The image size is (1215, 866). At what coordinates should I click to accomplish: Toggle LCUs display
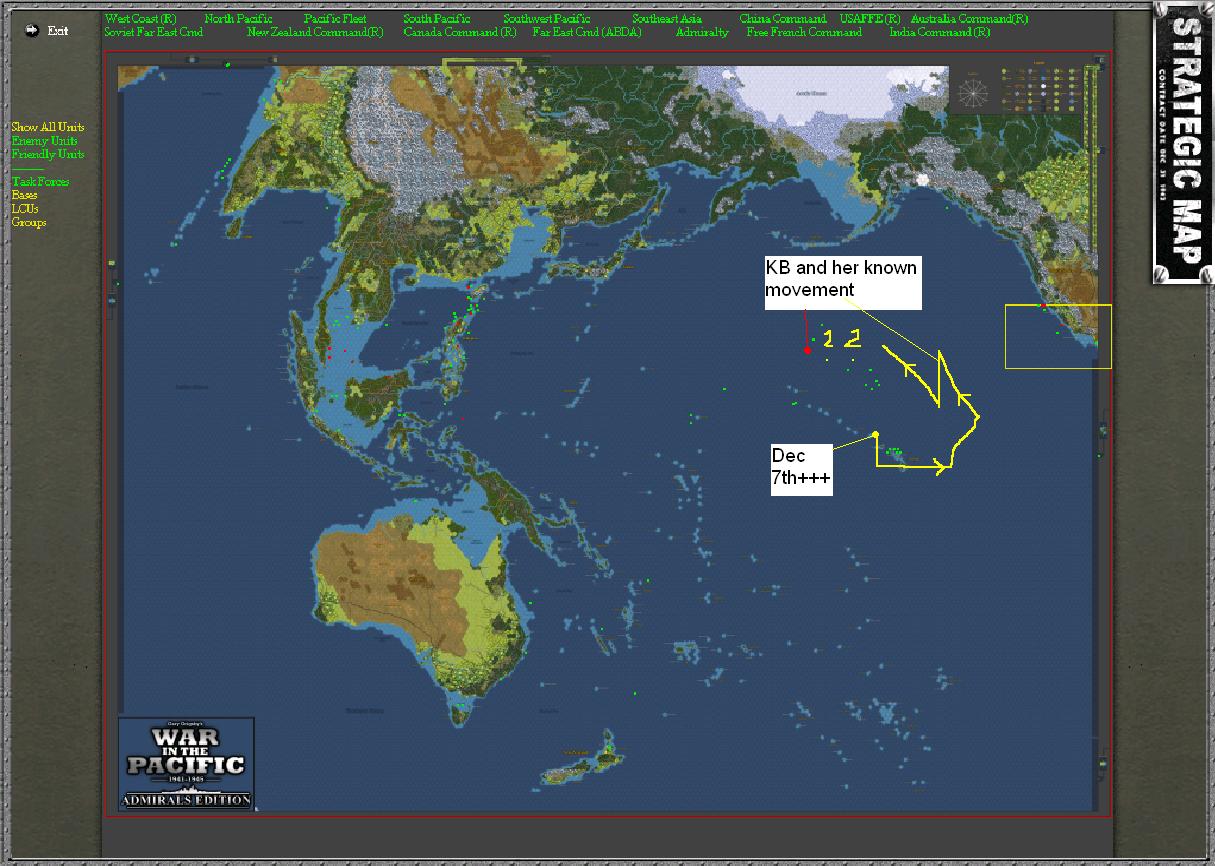pos(25,209)
